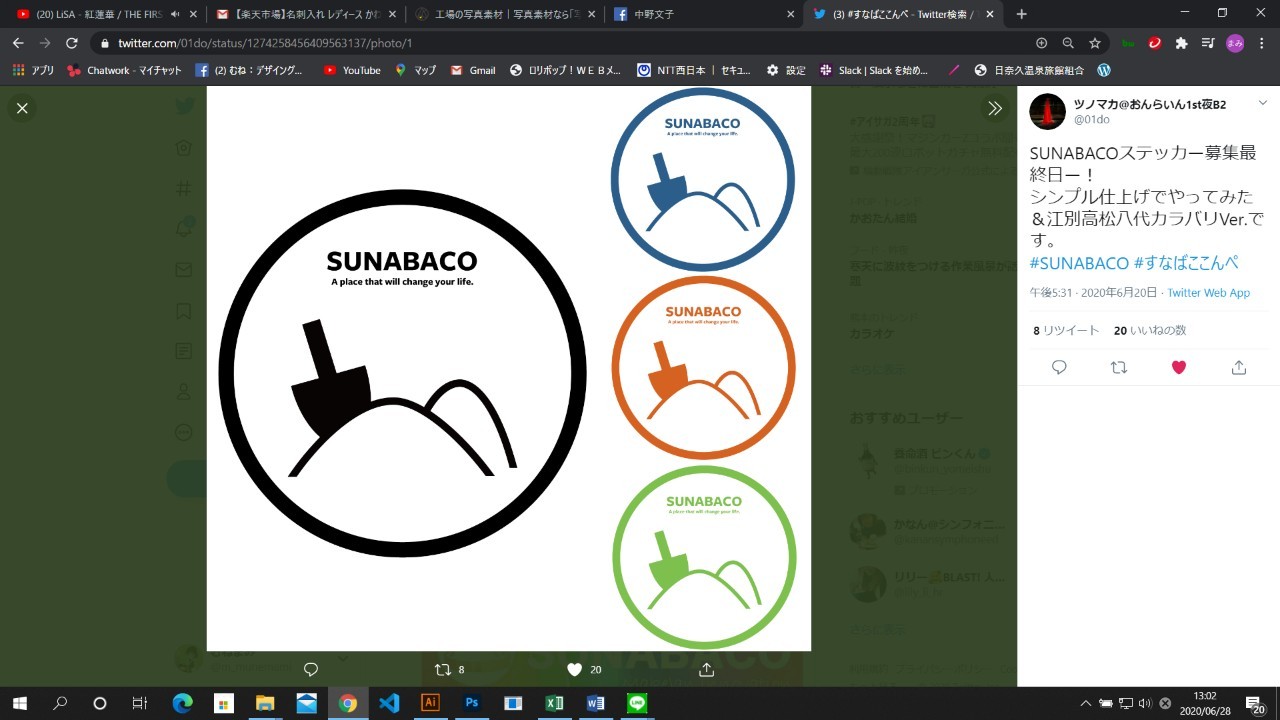Image resolution: width=1280 pixels, height=720 pixels.
Task: View the 20 いいねの数 list
Action: coord(1150,330)
